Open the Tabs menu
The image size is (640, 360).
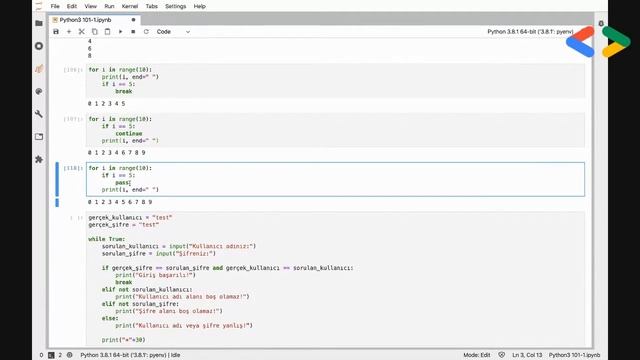151,6
